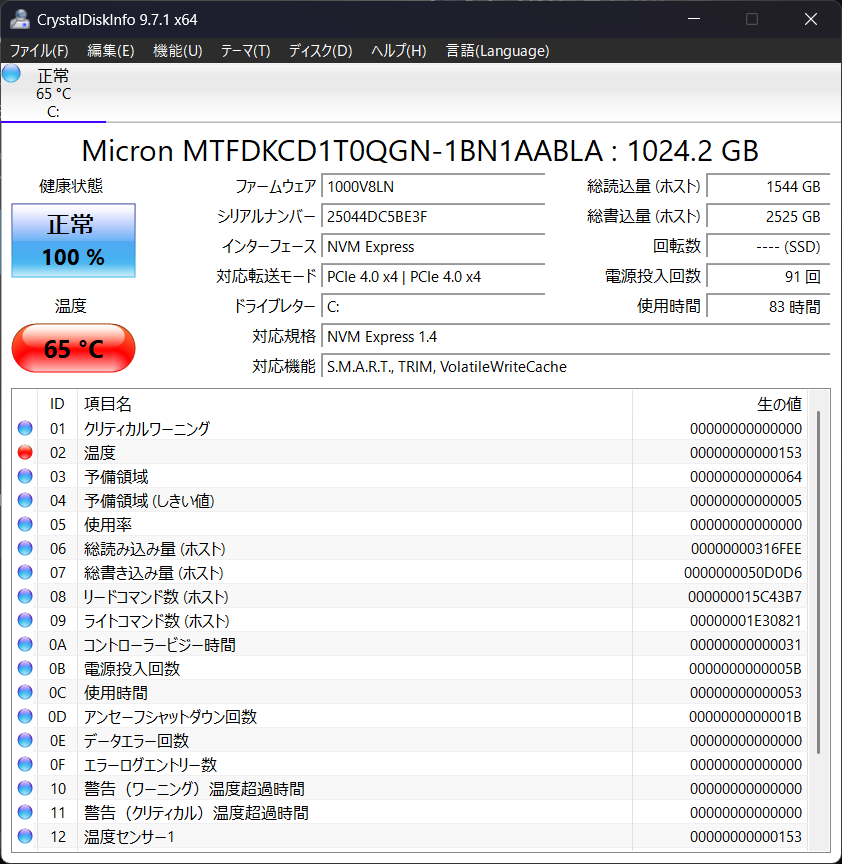Click status orb for 11 警告 (クリティカル) 温度超過時間

coord(25,812)
